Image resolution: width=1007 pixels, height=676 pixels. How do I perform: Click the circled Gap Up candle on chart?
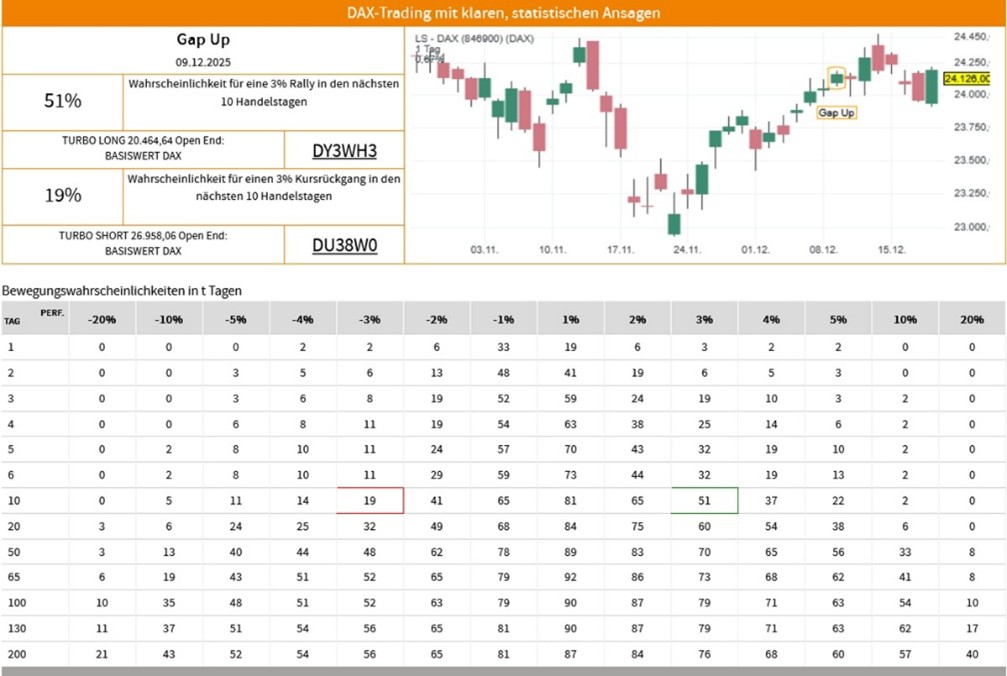(x=837, y=77)
